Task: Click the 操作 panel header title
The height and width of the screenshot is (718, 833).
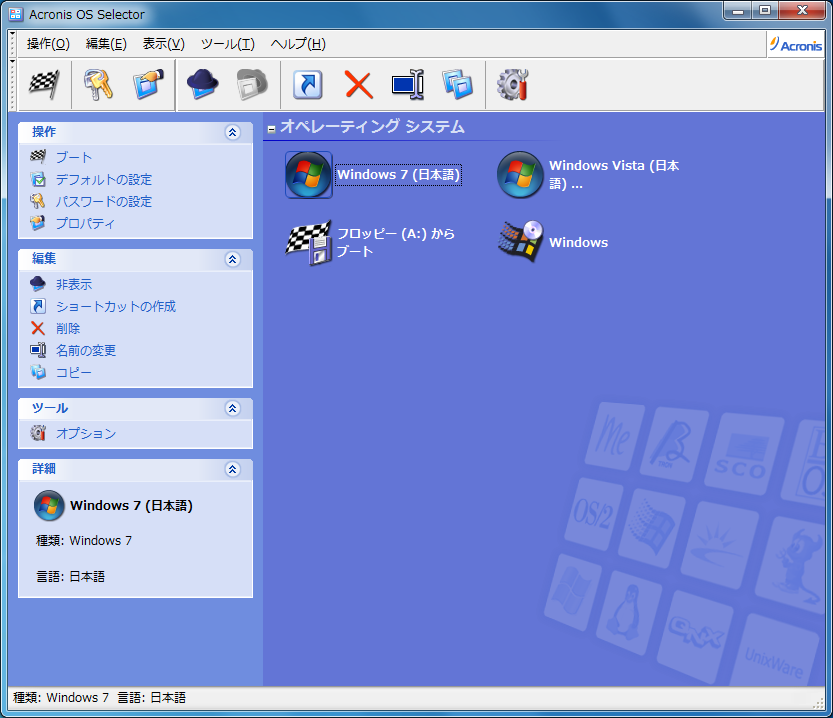Action: (44, 132)
